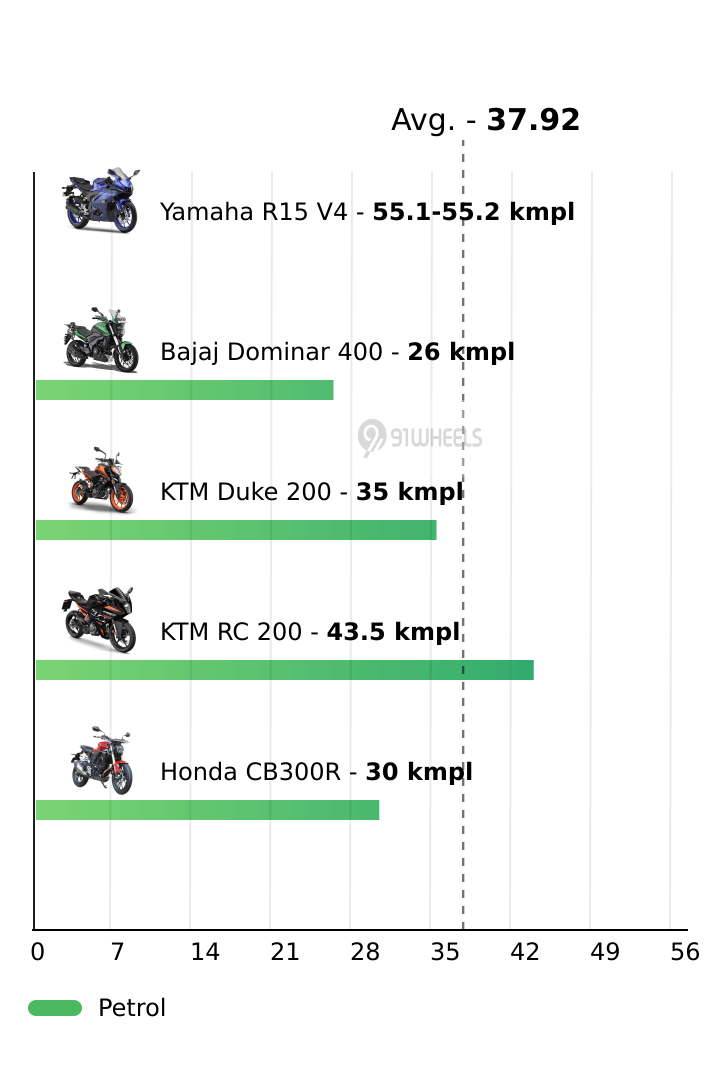
Task: Click the KTM RC 200 bike image
Action: click(x=100, y=621)
